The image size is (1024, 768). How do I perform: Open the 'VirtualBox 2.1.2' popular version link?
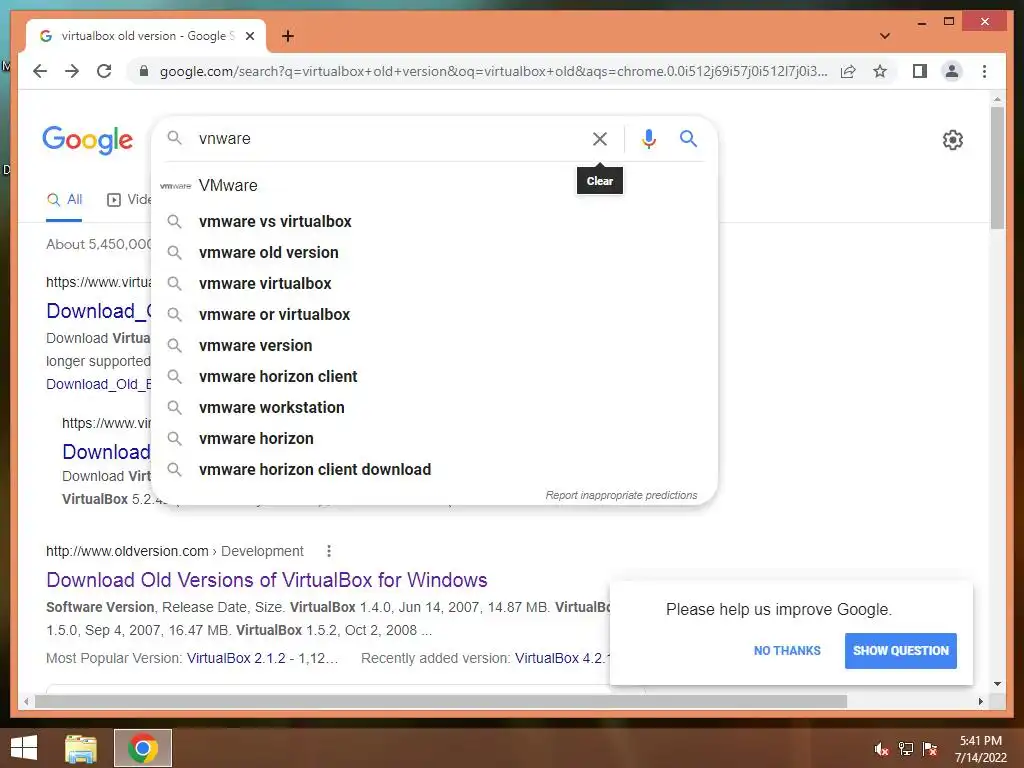(x=263, y=658)
